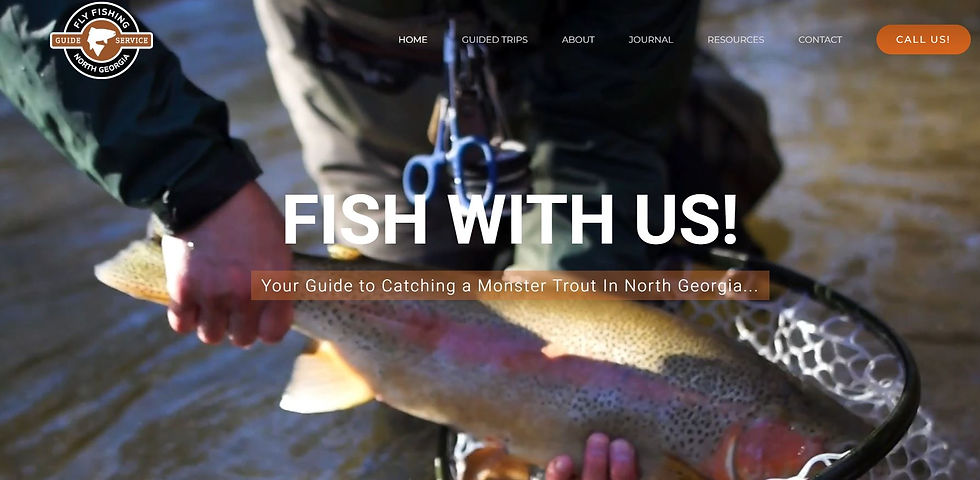Click the orange CALL US! button
This screenshot has width=980, height=480.
click(x=923, y=39)
